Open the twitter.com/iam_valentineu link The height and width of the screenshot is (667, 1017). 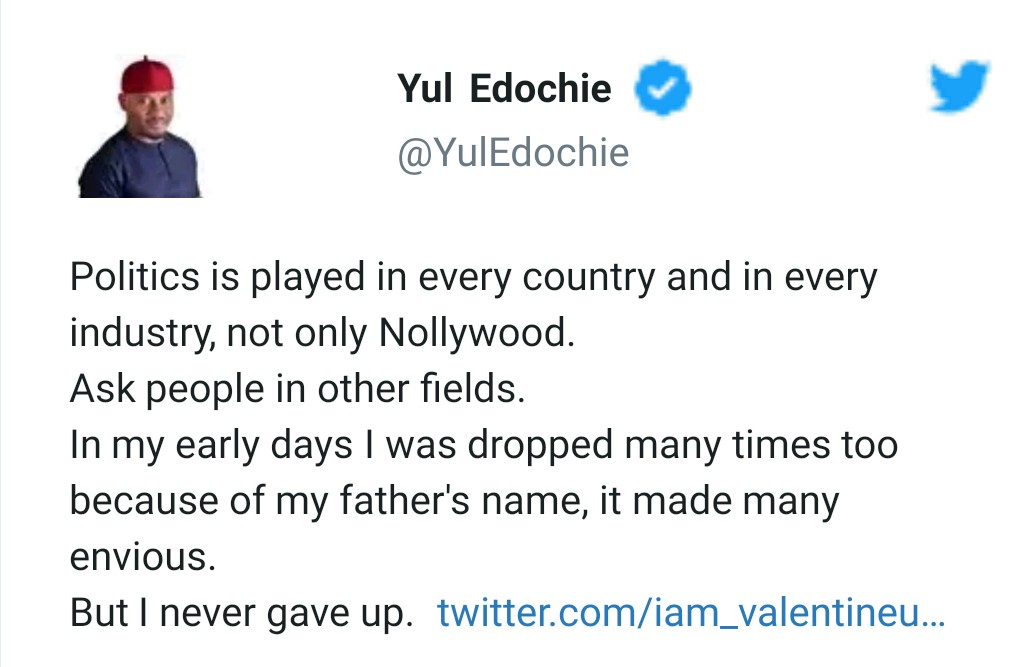click(x=690, y=613)
